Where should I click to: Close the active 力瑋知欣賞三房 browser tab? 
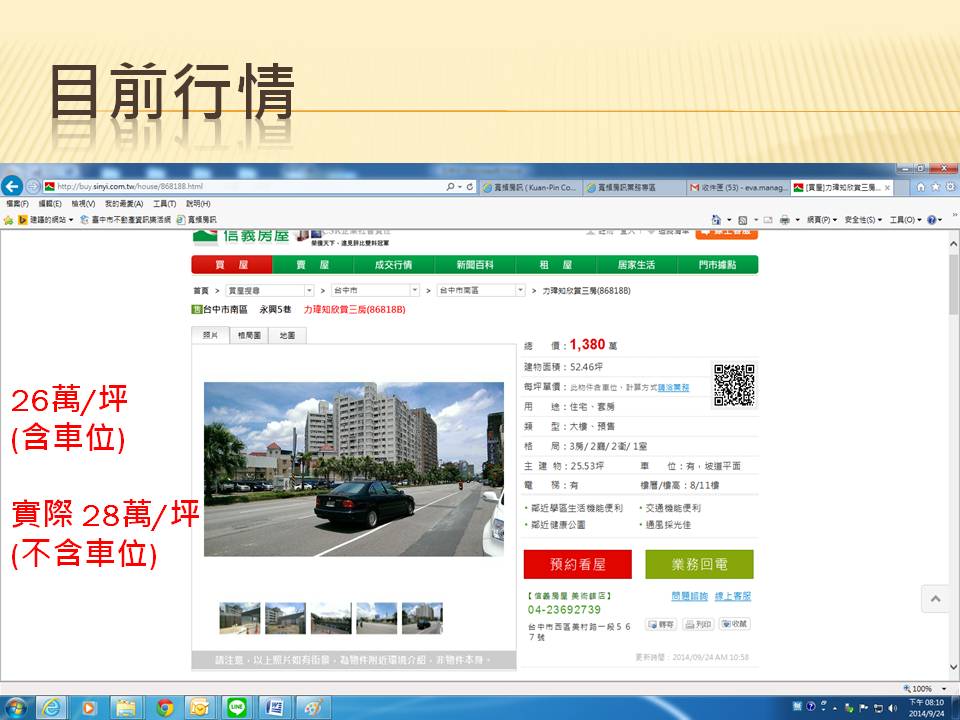[x=887, y=187]
